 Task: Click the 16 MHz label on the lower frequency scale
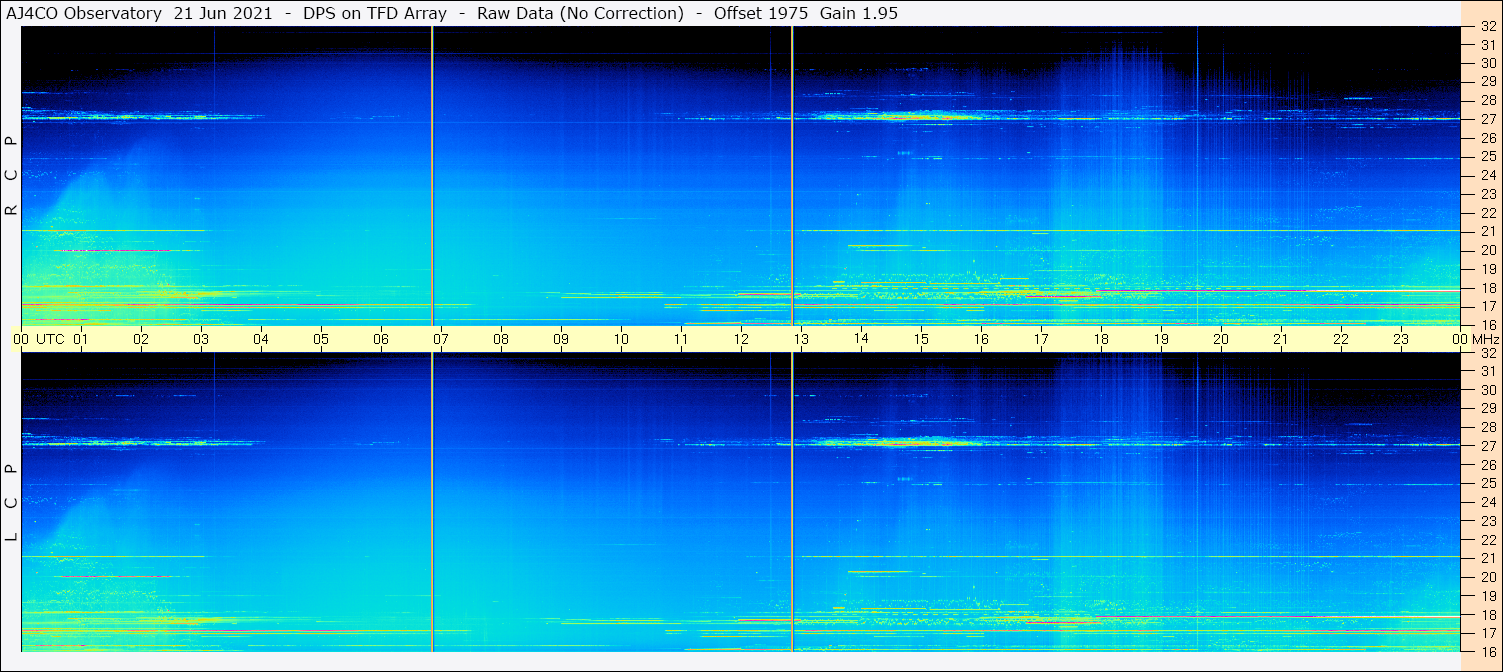(x=1488, y=652)
